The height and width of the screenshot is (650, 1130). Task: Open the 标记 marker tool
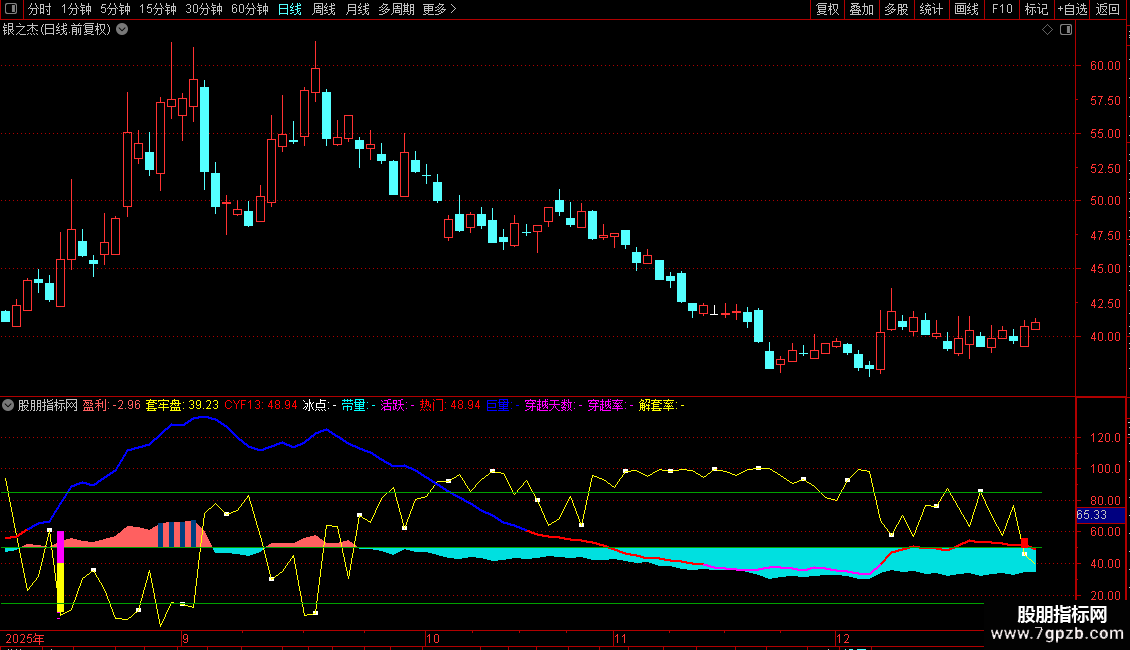pyautogui.click(x=1035, y=9)
